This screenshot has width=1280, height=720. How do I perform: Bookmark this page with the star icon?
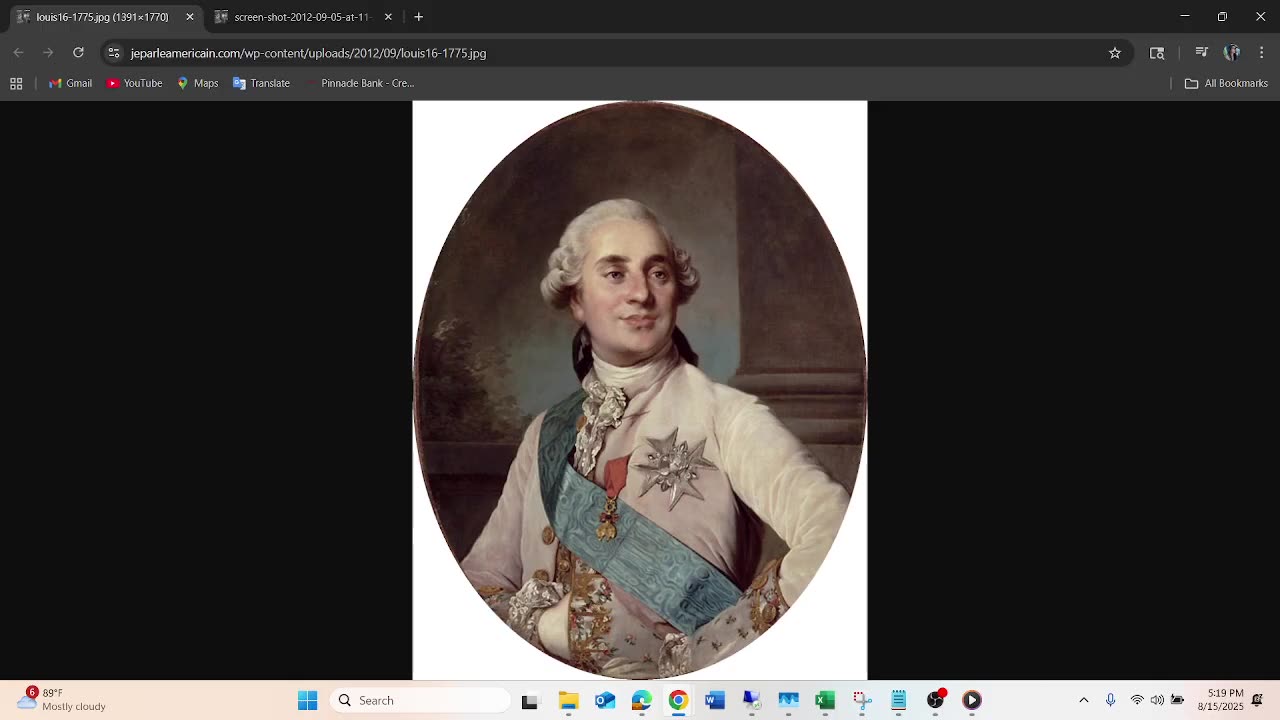pyautogui.click(x=1115, y=53)
